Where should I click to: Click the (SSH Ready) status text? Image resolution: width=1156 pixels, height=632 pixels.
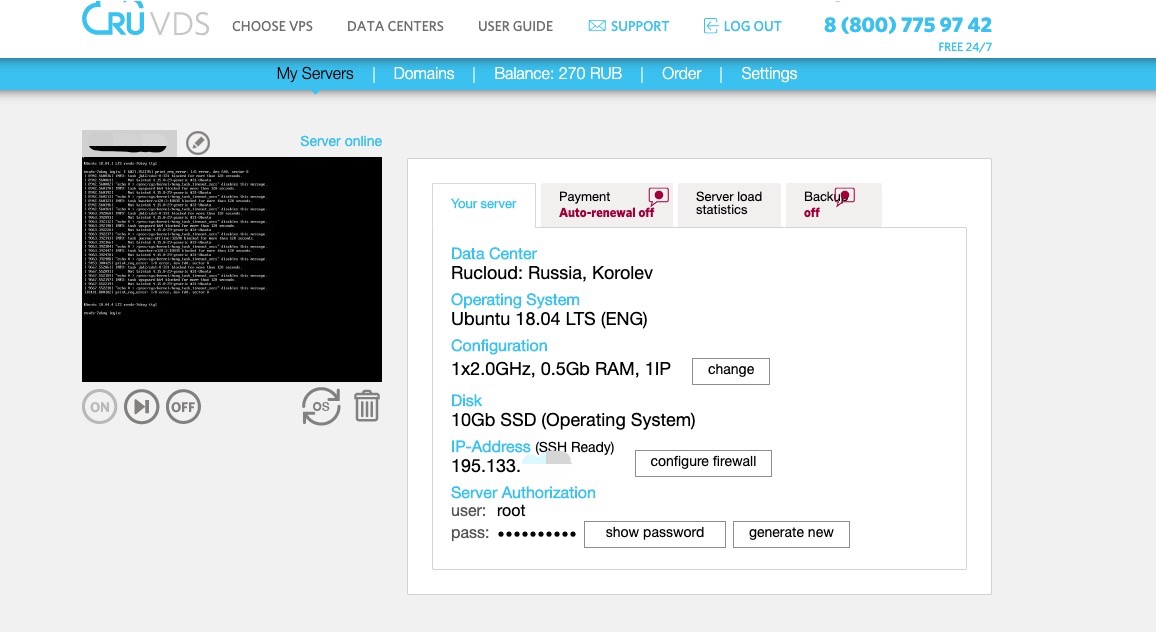click(574, 448)
